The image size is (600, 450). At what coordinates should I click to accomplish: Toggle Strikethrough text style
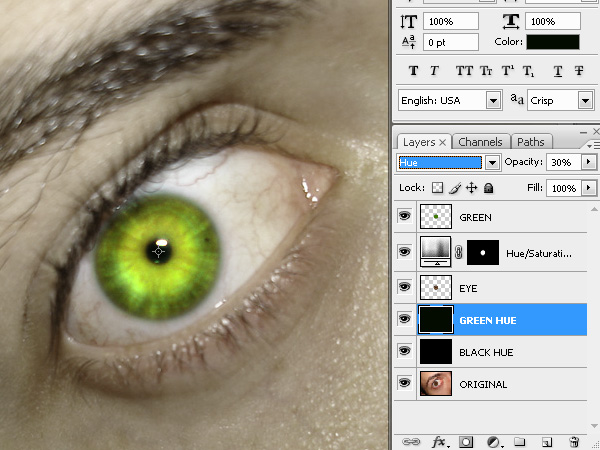coord(579,71)
